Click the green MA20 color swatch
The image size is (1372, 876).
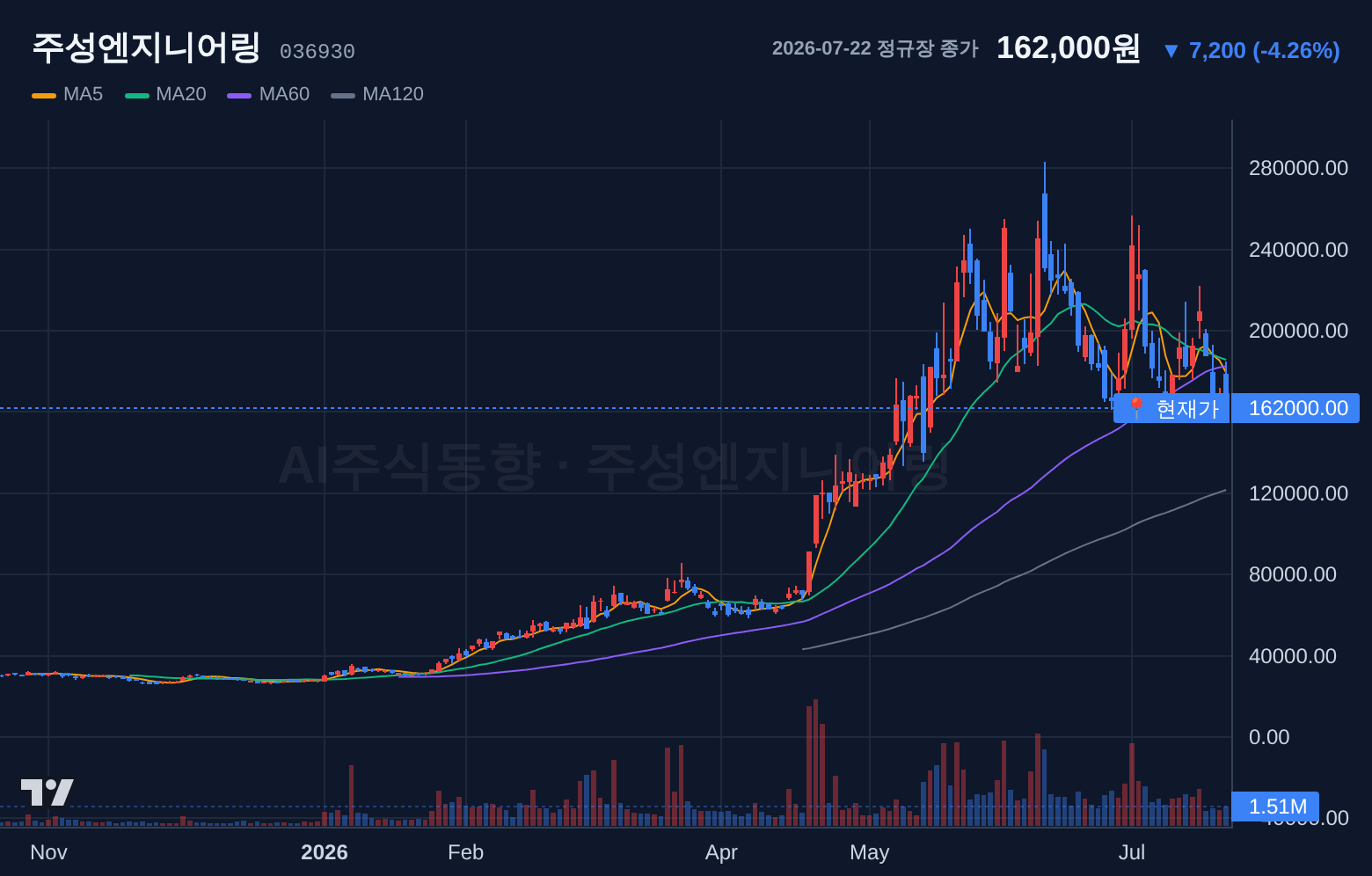tap(137, 95)
